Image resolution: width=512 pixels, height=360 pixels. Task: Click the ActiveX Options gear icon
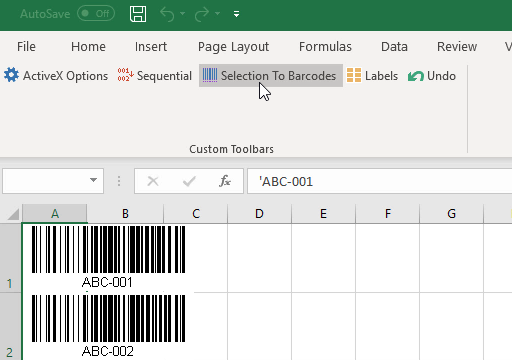coord(12,75)
